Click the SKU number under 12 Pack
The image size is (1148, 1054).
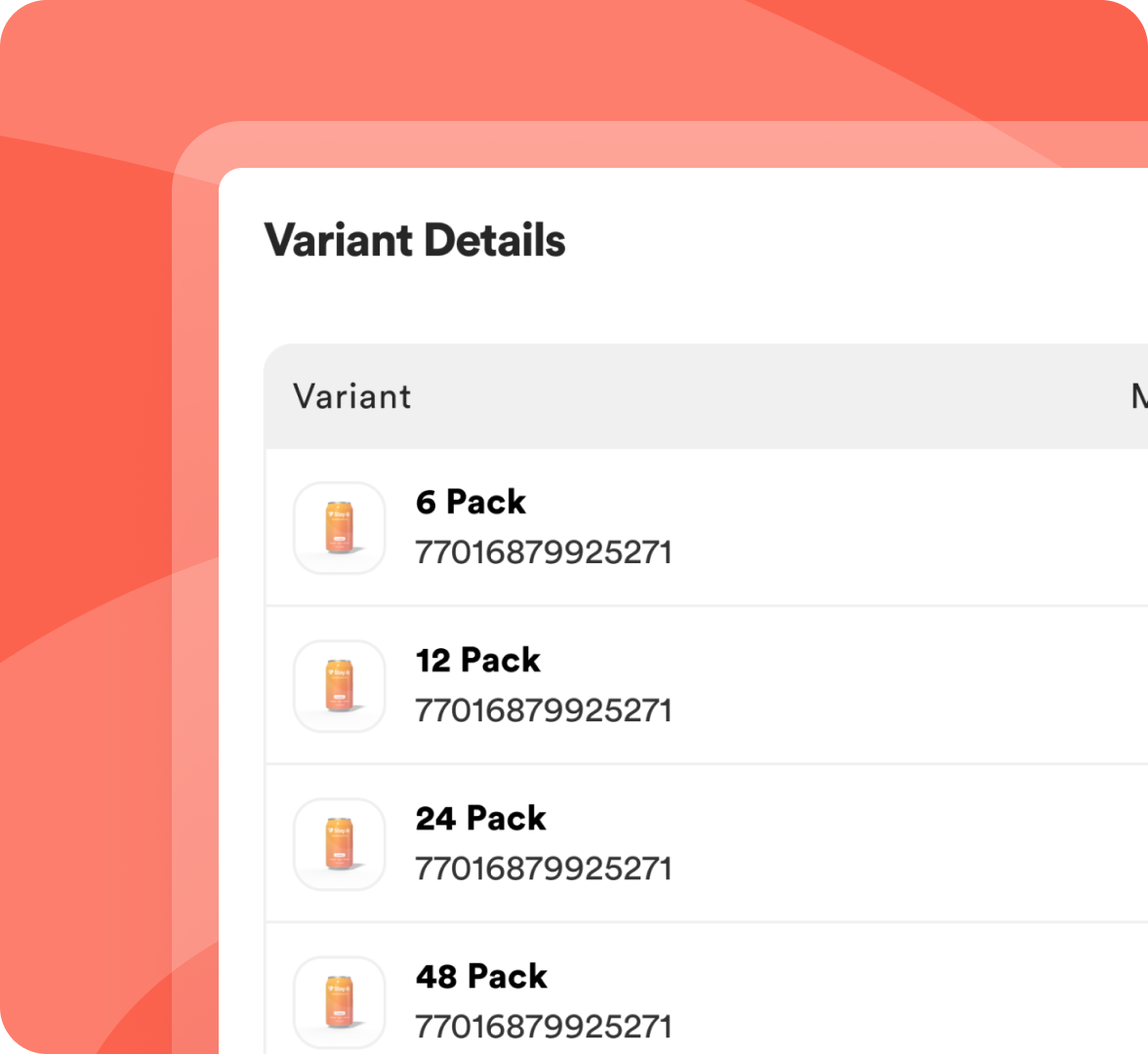[544, 711]
